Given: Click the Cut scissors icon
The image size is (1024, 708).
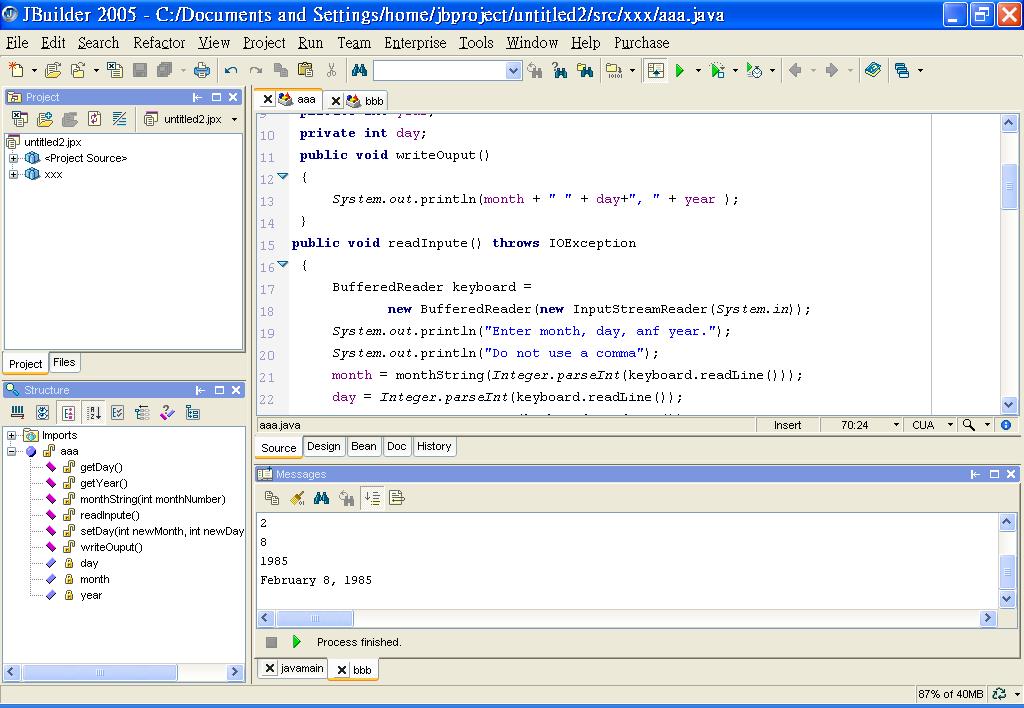Looking at the screenshot, I should 331,70.
